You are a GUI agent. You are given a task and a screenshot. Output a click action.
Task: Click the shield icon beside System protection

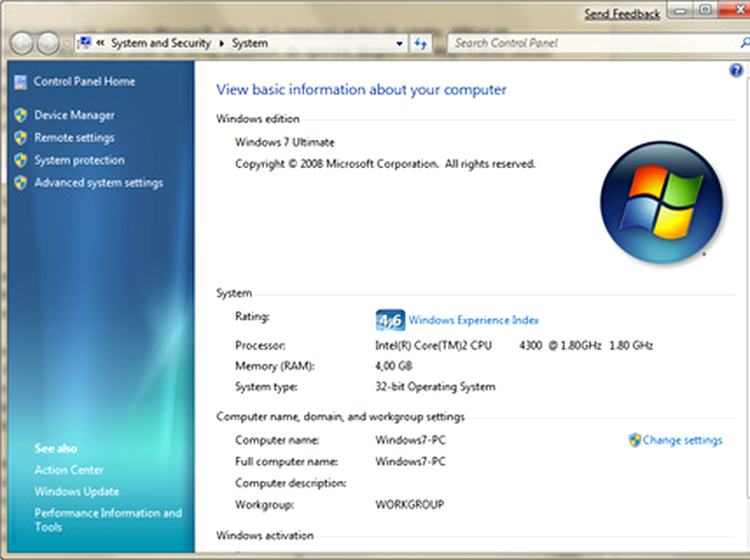coord(20,160)
